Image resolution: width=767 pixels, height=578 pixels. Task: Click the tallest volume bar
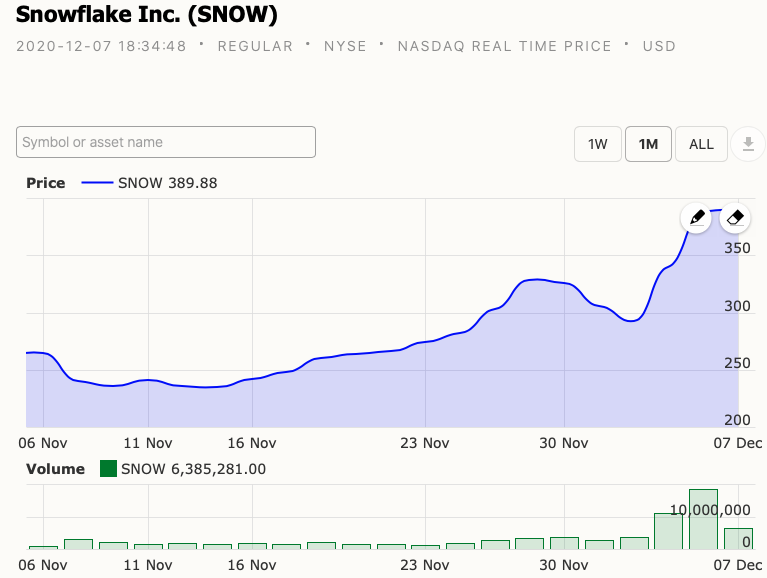703,519
